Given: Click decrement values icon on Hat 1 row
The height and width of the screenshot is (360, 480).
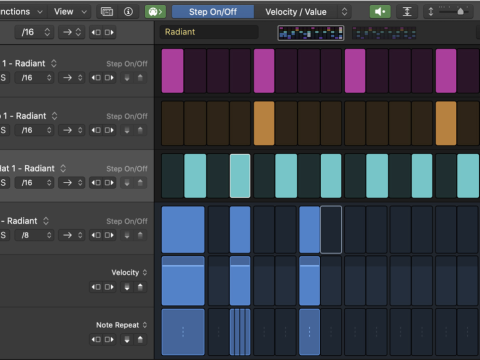Looking at the screenshot, I should pos(127,183).
